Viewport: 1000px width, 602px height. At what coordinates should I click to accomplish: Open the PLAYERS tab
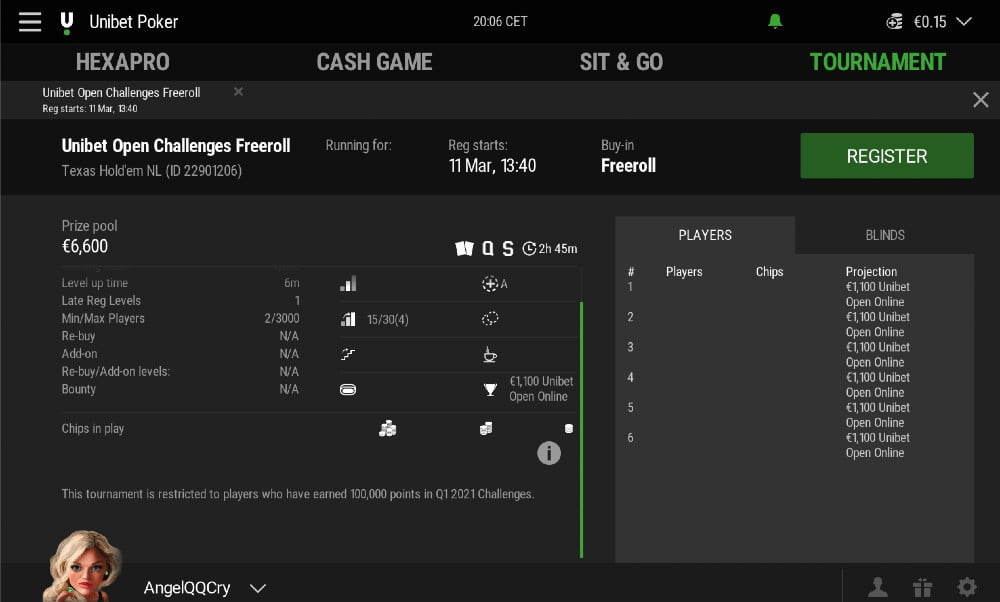click(705, 235)
